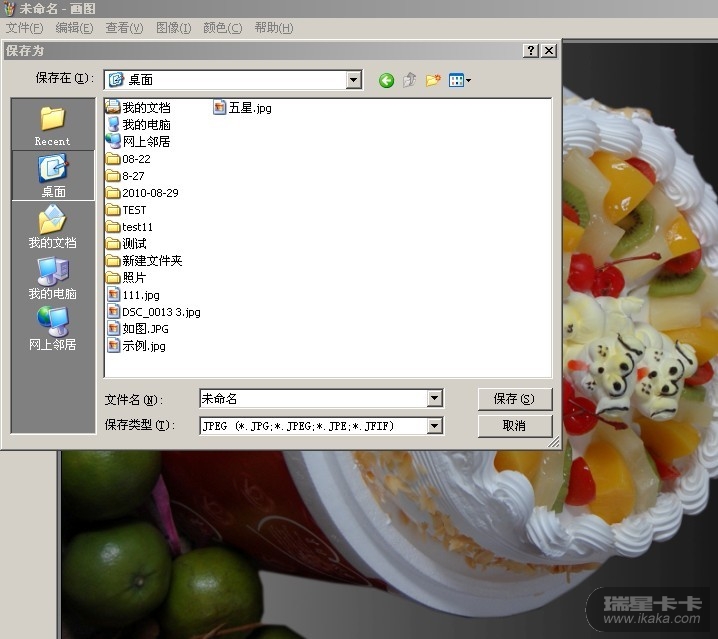Open the 图像(I) menu in 画图

(173, 28)
